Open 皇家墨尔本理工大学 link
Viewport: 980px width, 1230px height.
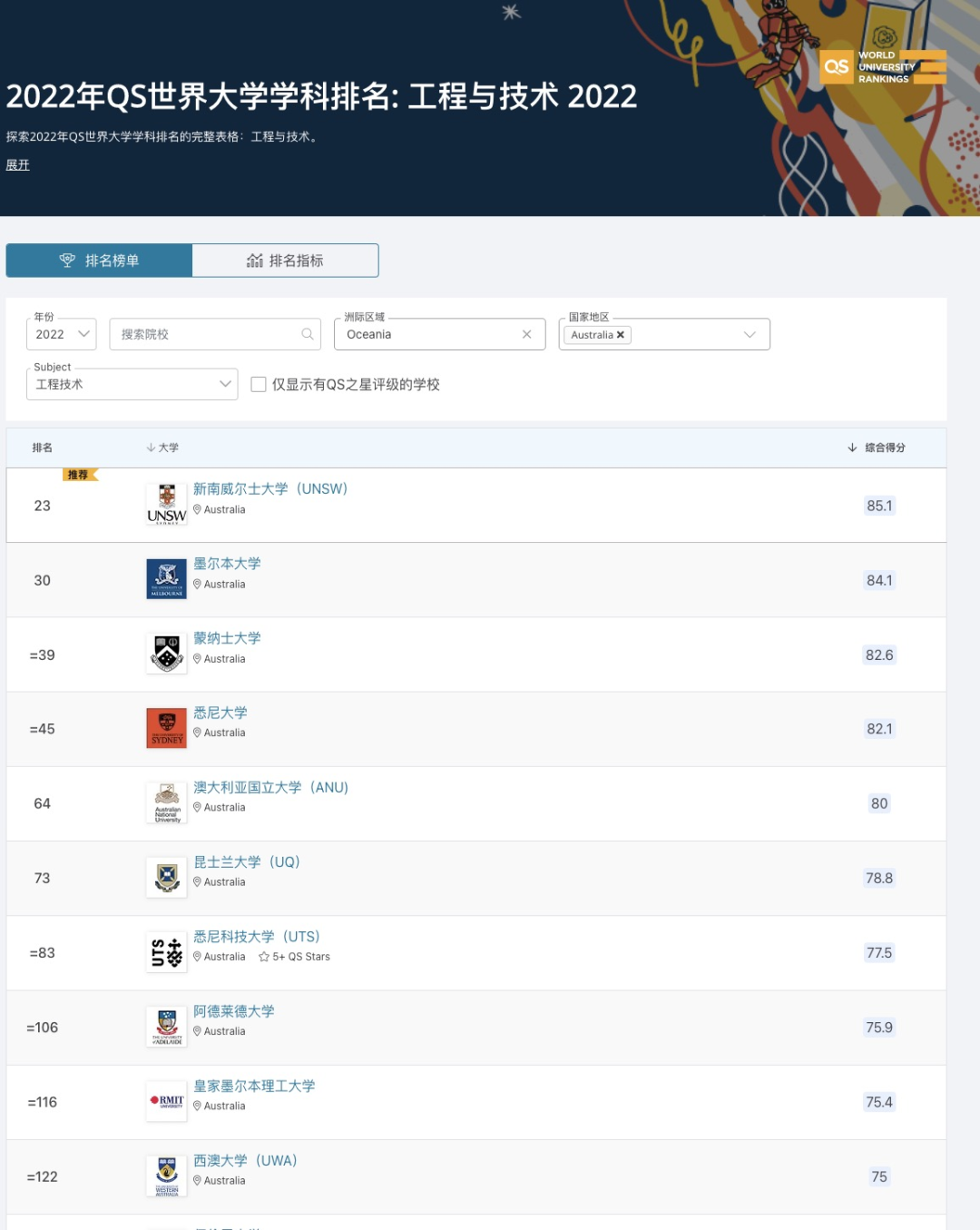[254, 1086]
